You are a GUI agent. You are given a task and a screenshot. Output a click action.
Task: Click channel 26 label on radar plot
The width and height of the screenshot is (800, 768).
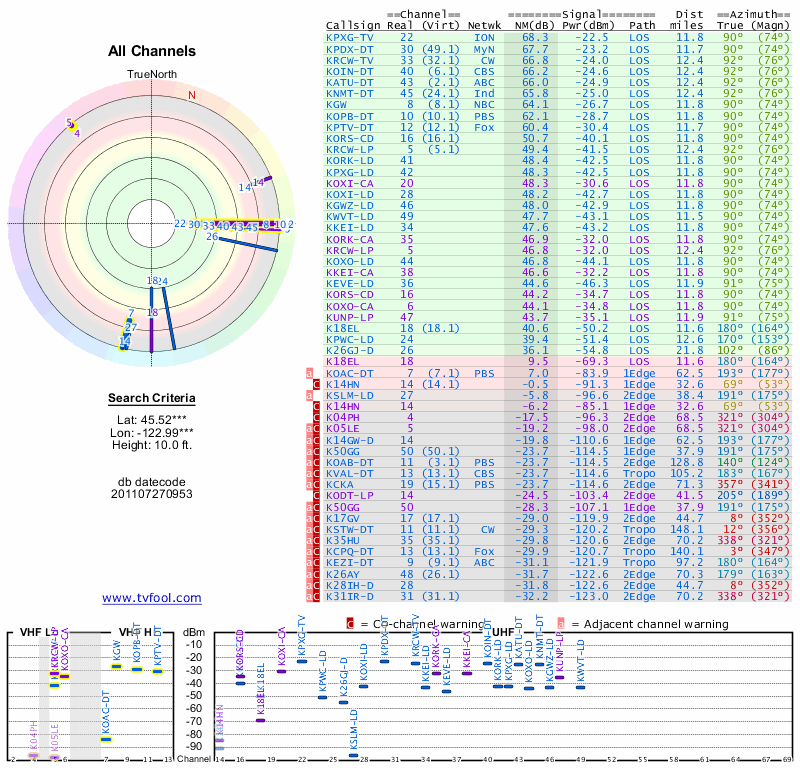point(212,236)
